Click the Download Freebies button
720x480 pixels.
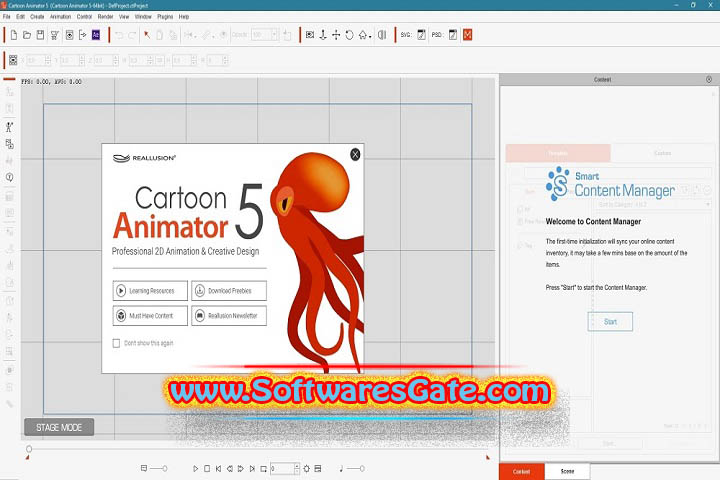pyautogui.click(x=229, y=291)
